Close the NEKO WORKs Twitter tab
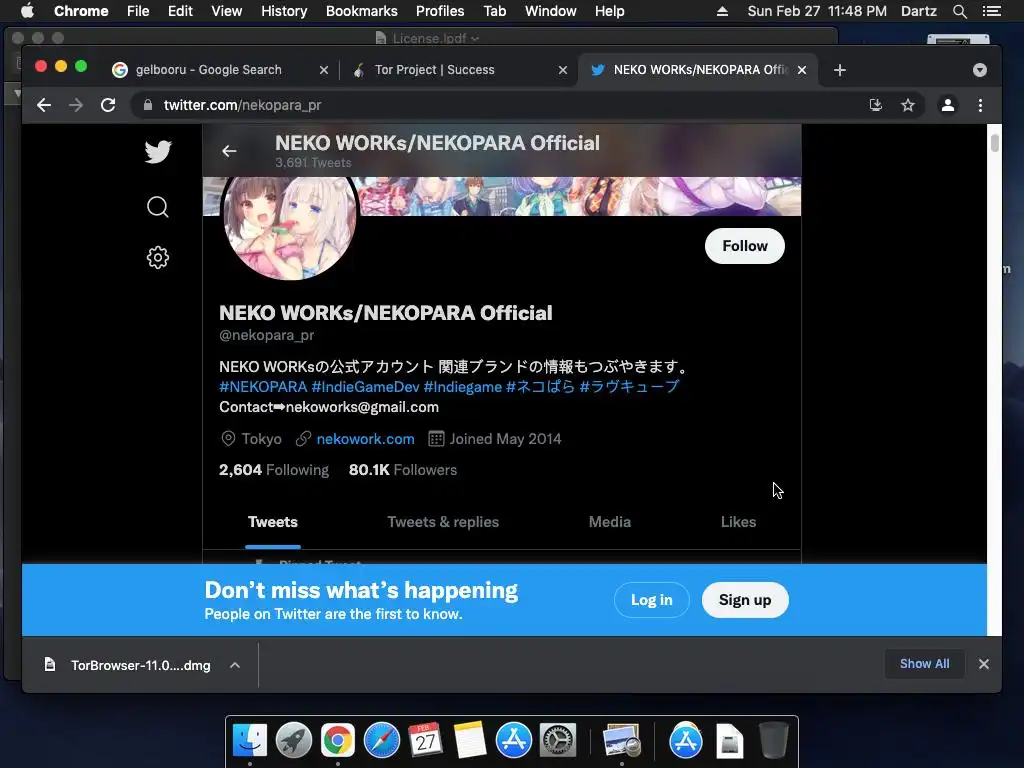The height and width of the screenshot is (768, 1024). [802, 70]
